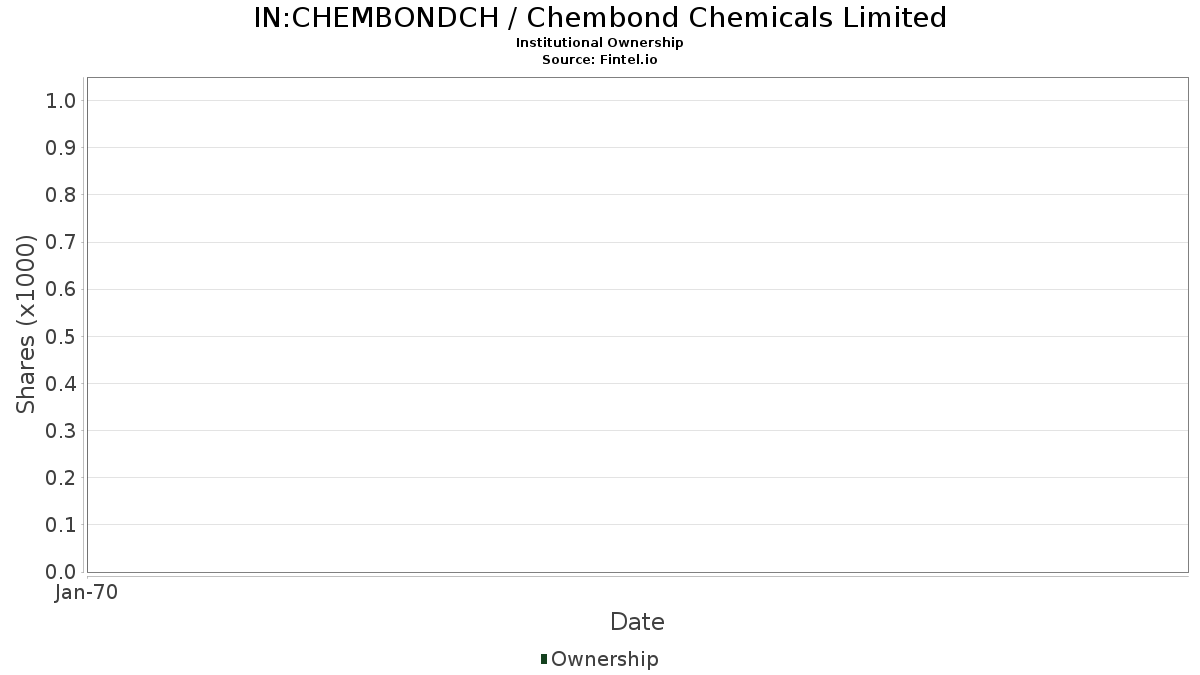Click the 1.0 y-axis tick label
Image resolution: width=1200 pixels, height=675 pixels.
click(x=61, y=100)
